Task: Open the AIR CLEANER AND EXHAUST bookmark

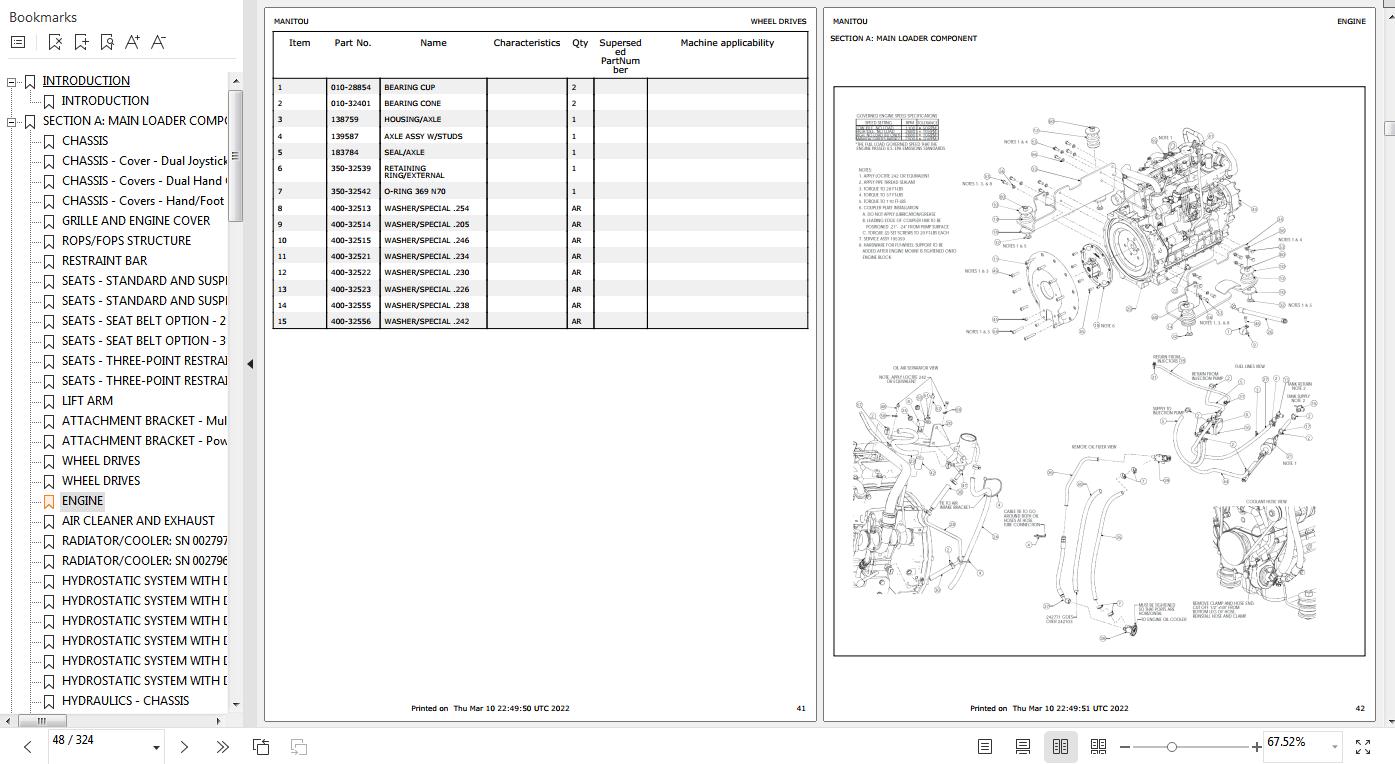Action: pyautogui.click(x=138, y=521)
